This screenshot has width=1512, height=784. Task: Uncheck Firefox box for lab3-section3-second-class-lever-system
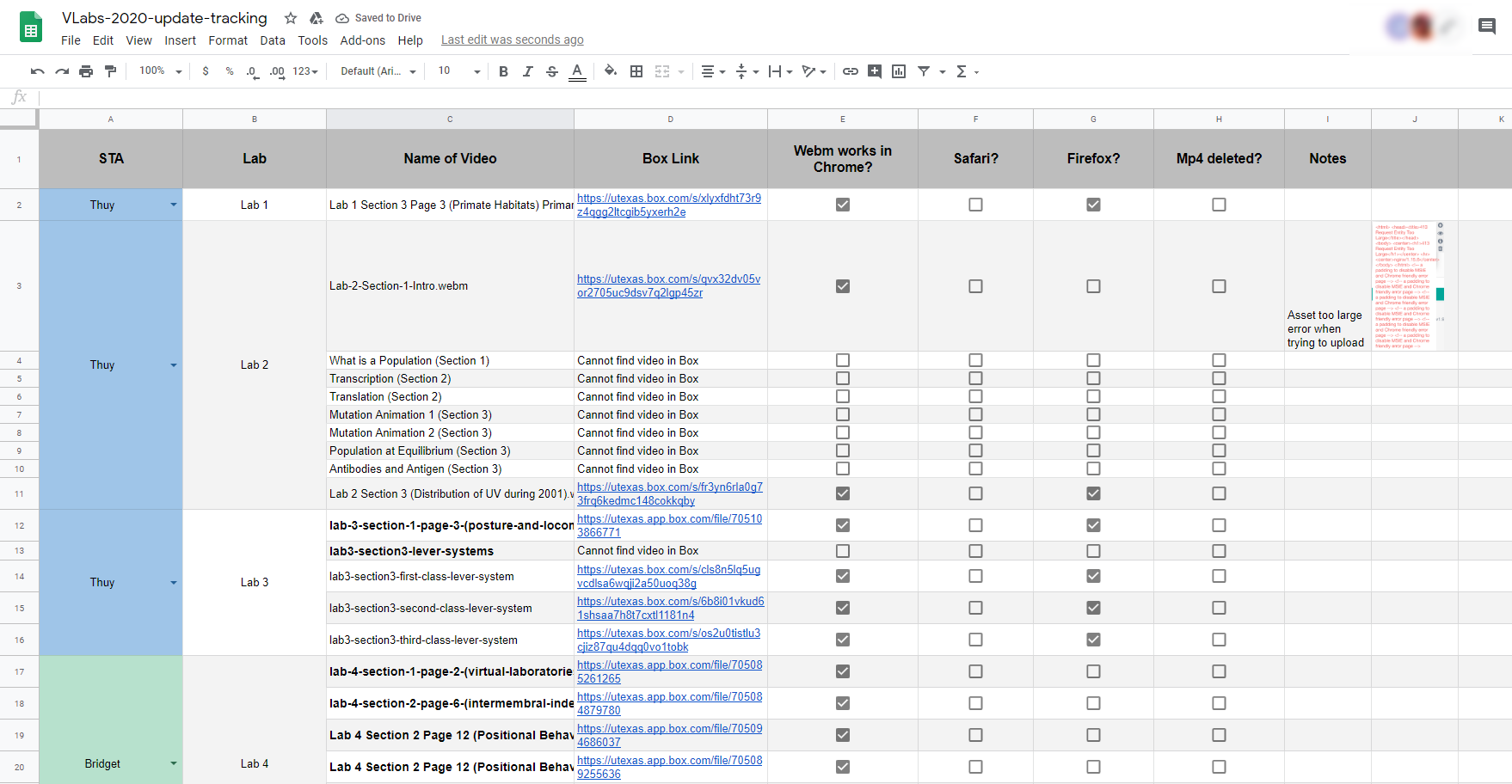coord(1093,608)
